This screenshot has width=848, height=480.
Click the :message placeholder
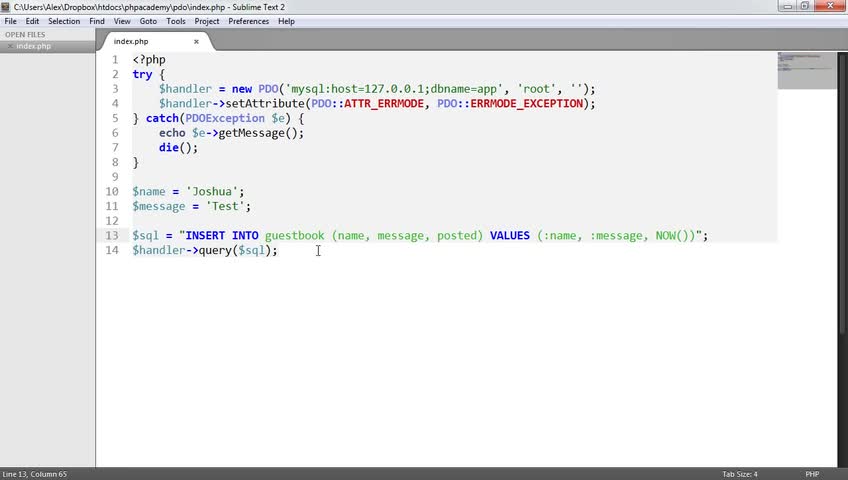[x=617, y=236]
